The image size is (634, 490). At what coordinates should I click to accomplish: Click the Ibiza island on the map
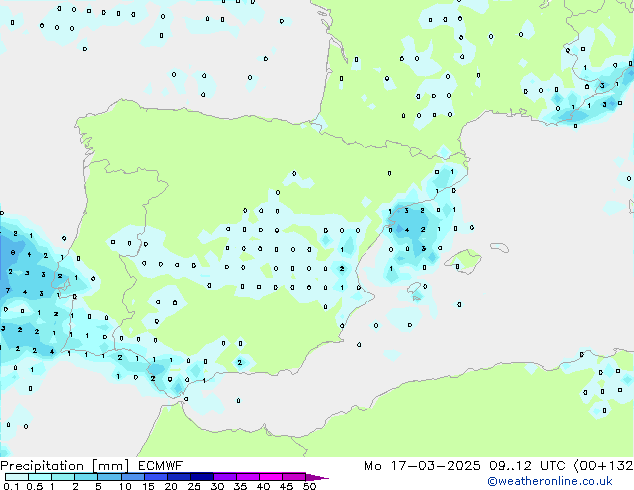(414, 289)
